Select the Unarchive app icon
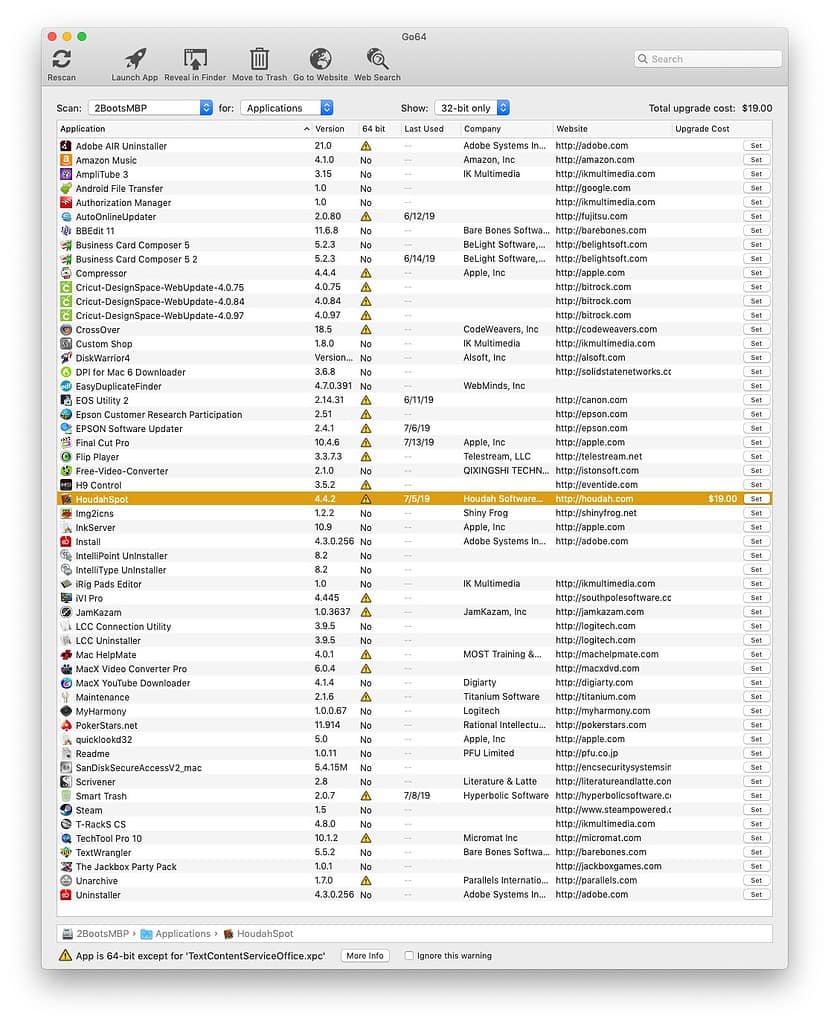This screenshot has width=828, height=1024. pyautogui.click(x=66, y=880)
